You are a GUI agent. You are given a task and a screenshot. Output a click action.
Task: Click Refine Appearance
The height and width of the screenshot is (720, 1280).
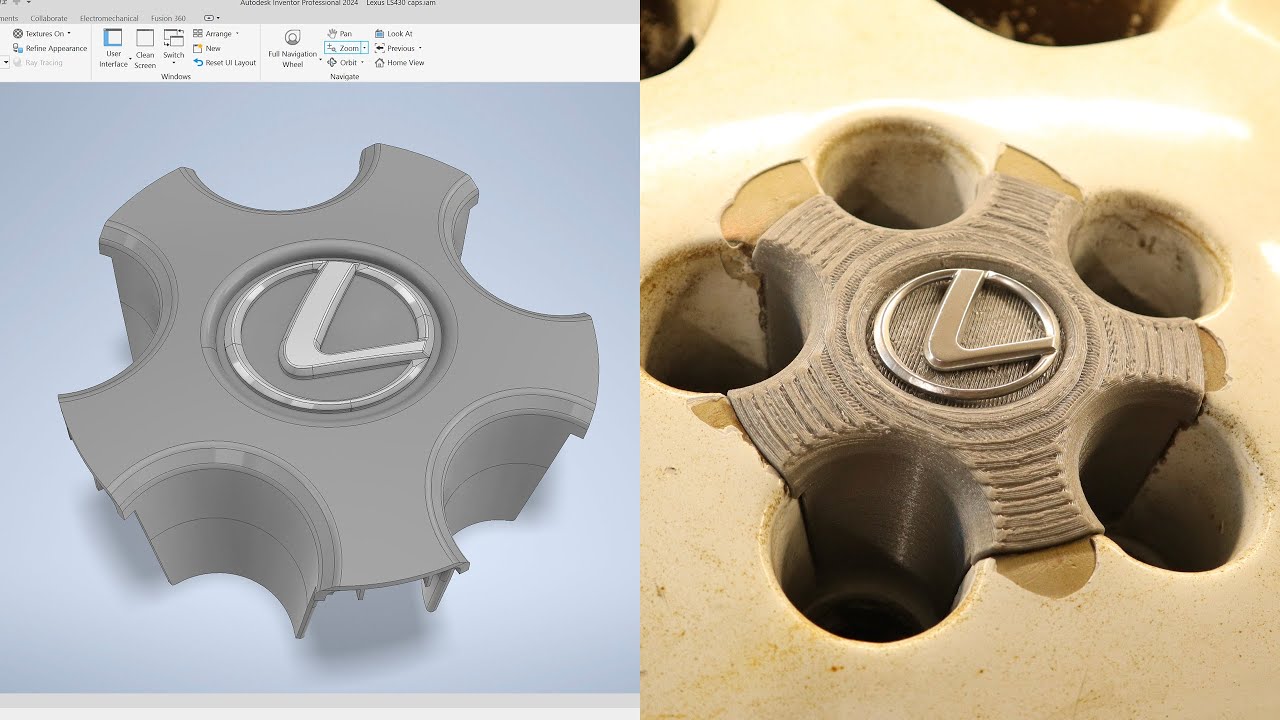(x=50, y=48)
